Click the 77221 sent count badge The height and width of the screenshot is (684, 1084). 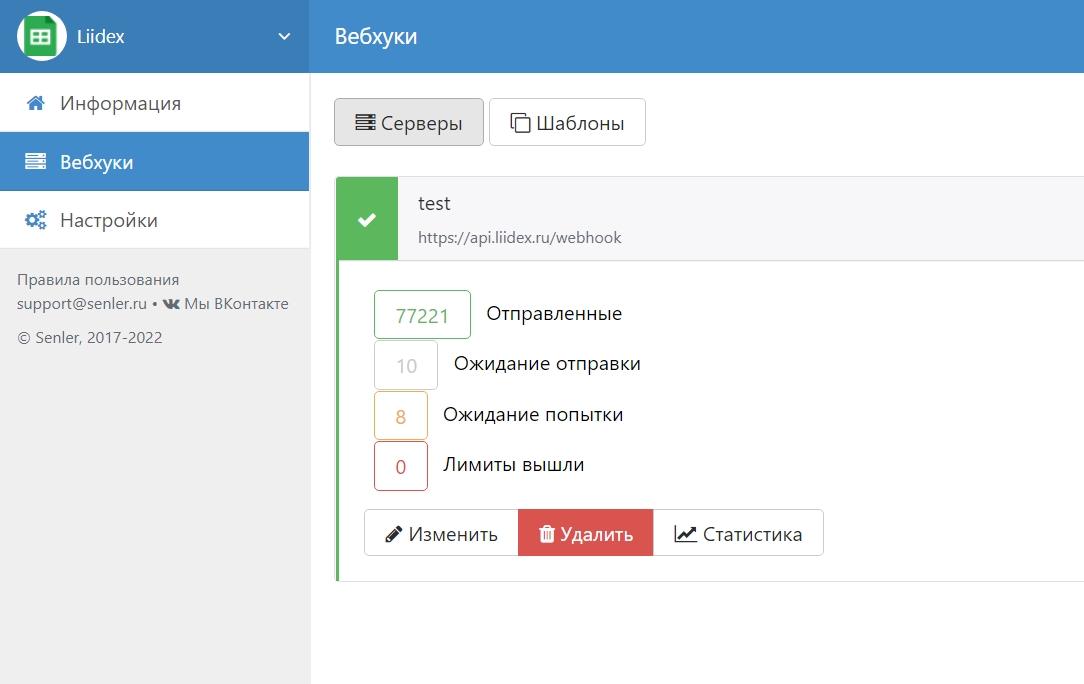coord(421,315)
